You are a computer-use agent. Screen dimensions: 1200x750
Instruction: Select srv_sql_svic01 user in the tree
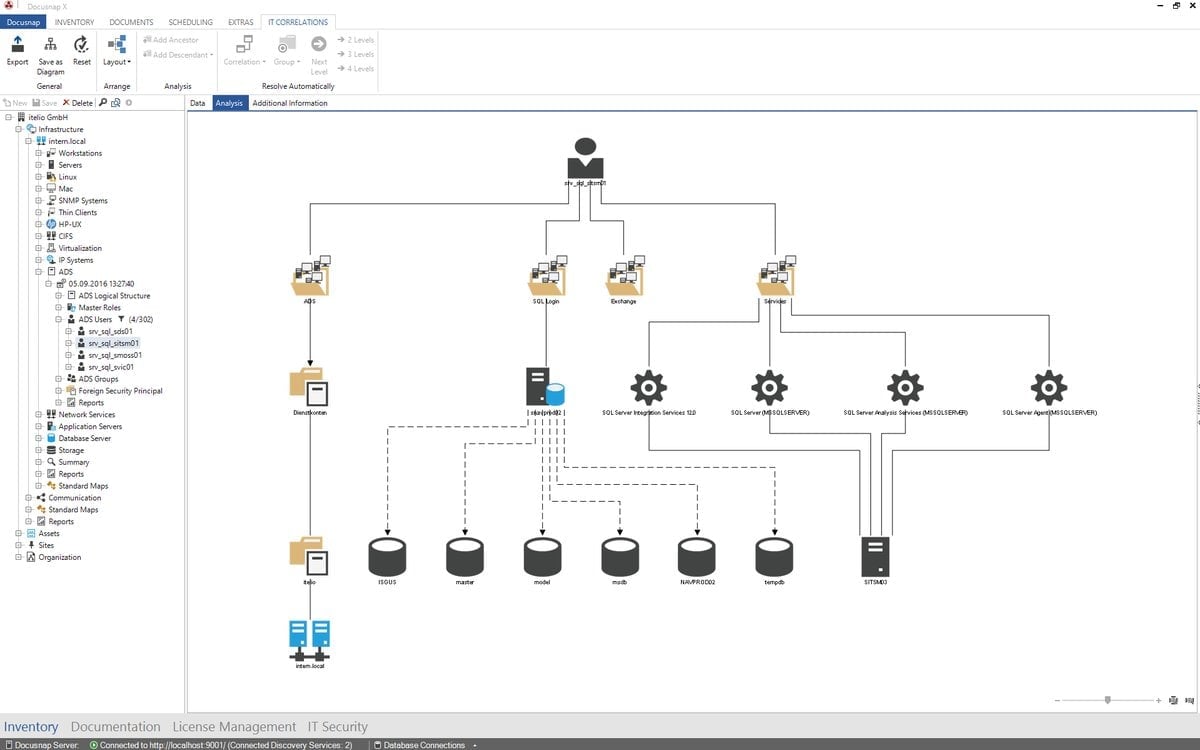111,367
